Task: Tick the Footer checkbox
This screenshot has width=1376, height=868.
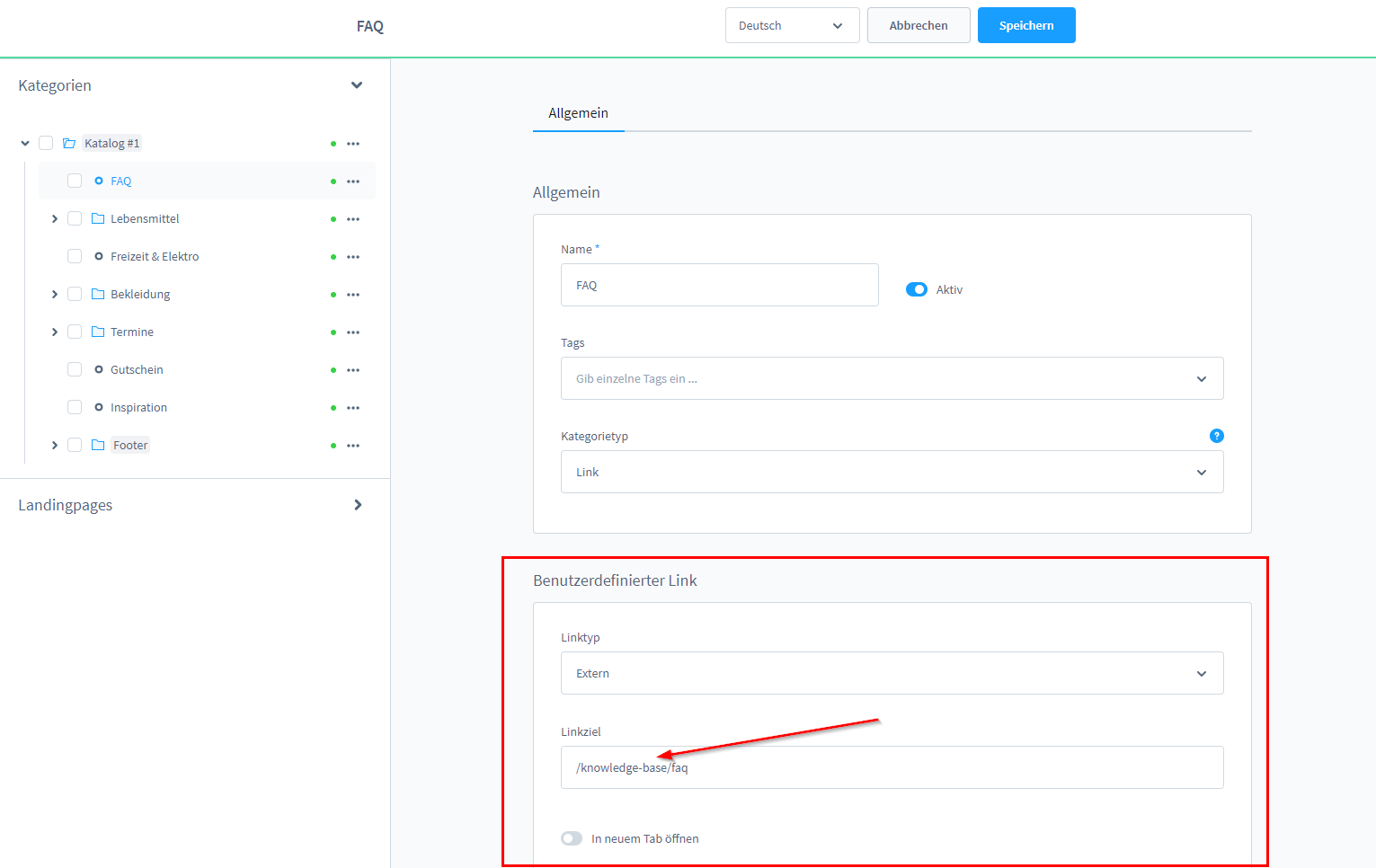Action: 75,445
